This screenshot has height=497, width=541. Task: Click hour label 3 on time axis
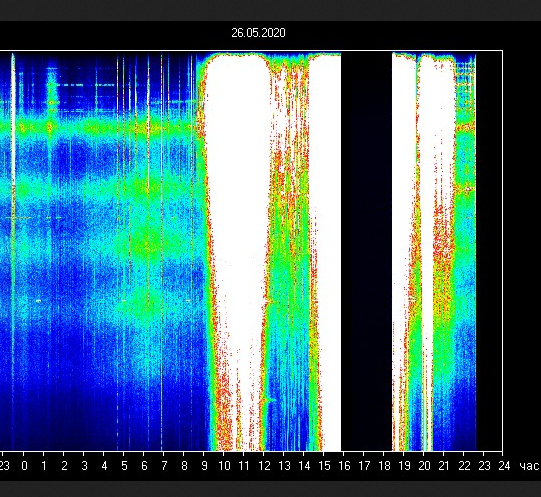pos(84,466)
